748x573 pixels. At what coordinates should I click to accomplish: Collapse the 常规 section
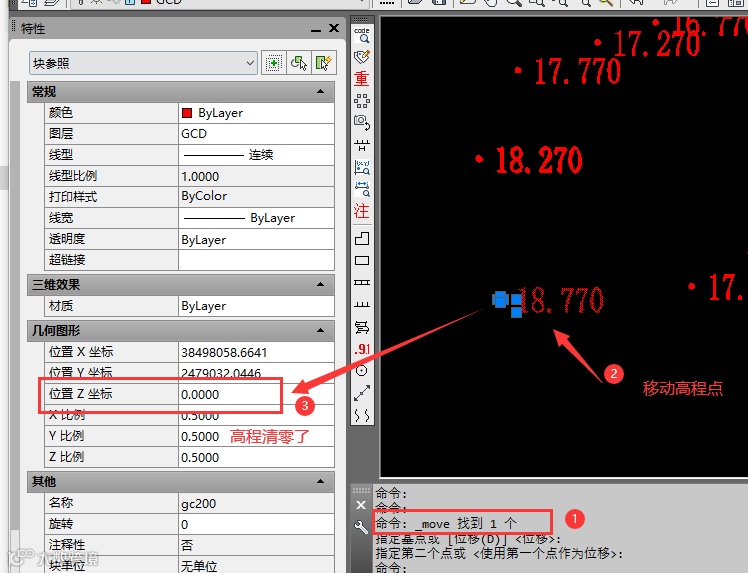(321, 91)
